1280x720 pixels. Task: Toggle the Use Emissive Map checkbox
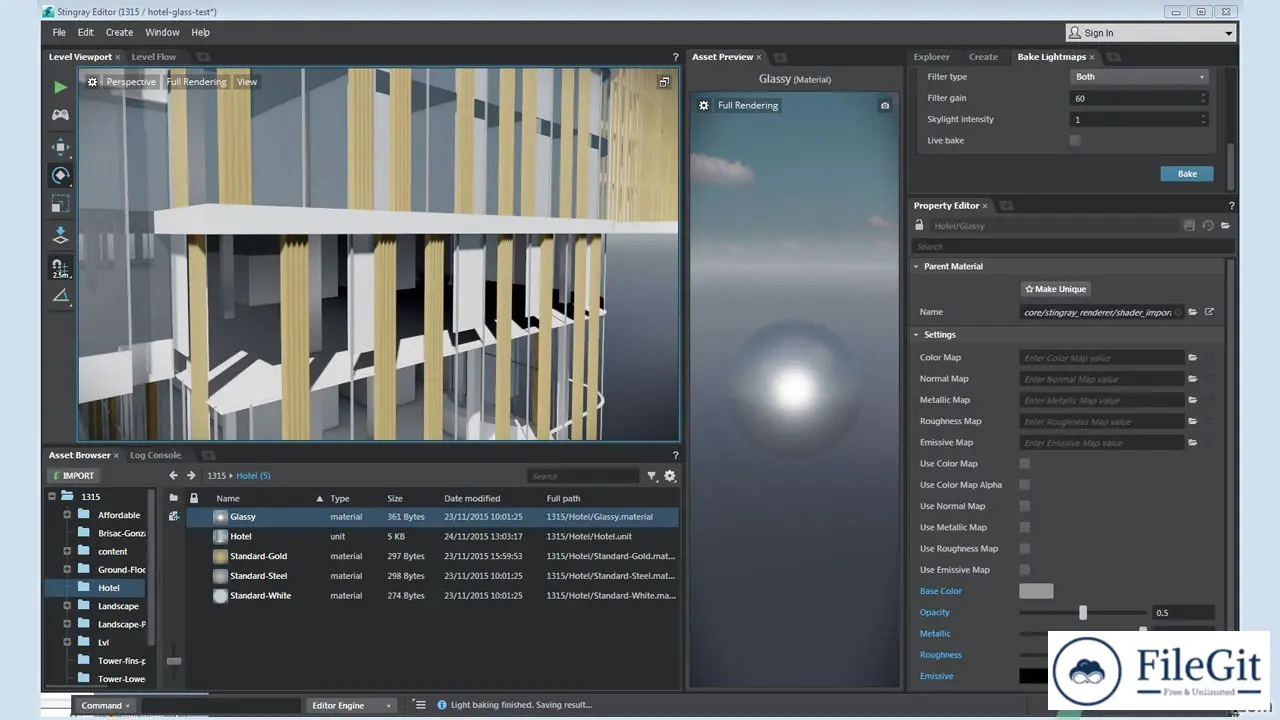[1024, 570]
